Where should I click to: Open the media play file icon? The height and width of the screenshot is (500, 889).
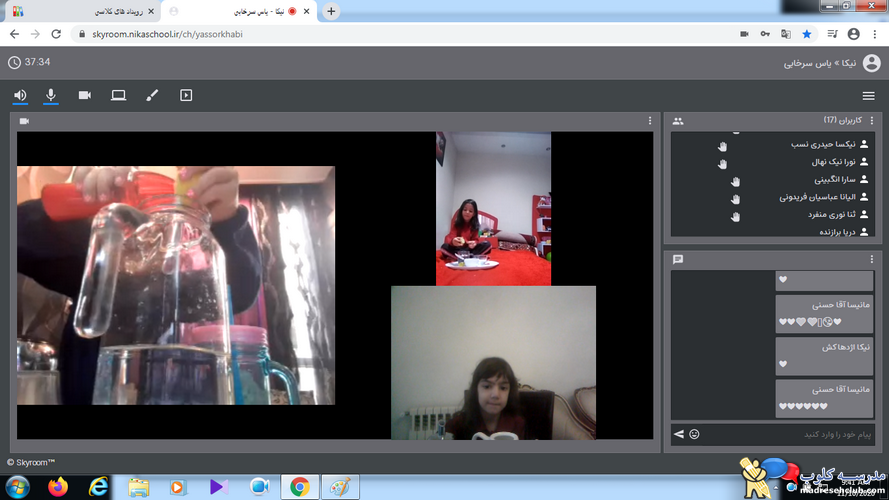186,95
